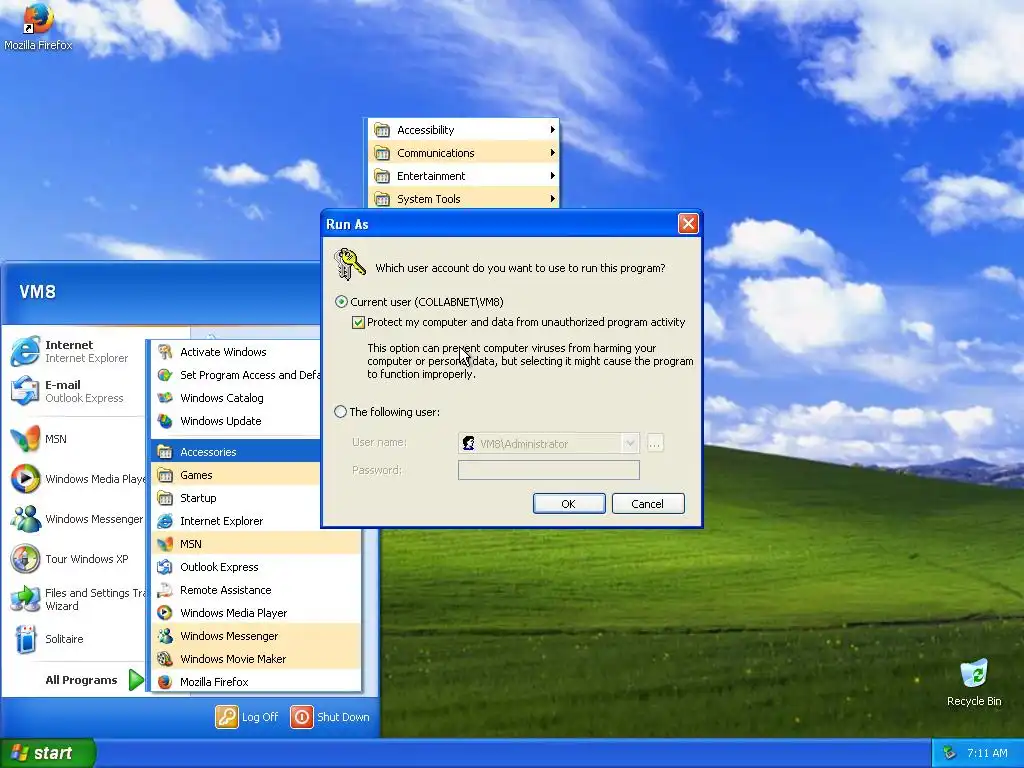1024x768 pixels.
Task: Open the User name dropdown arrow
Action: click(630, 443)
